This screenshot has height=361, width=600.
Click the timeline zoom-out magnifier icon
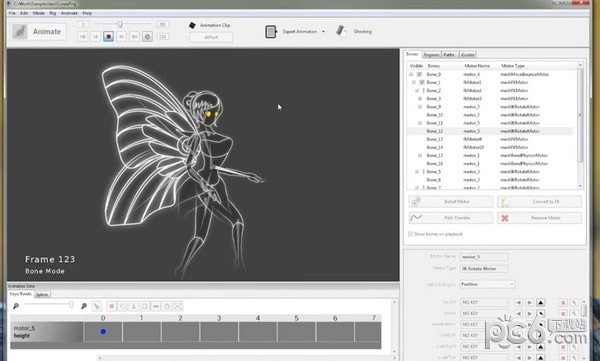click(x=16, y=306)
